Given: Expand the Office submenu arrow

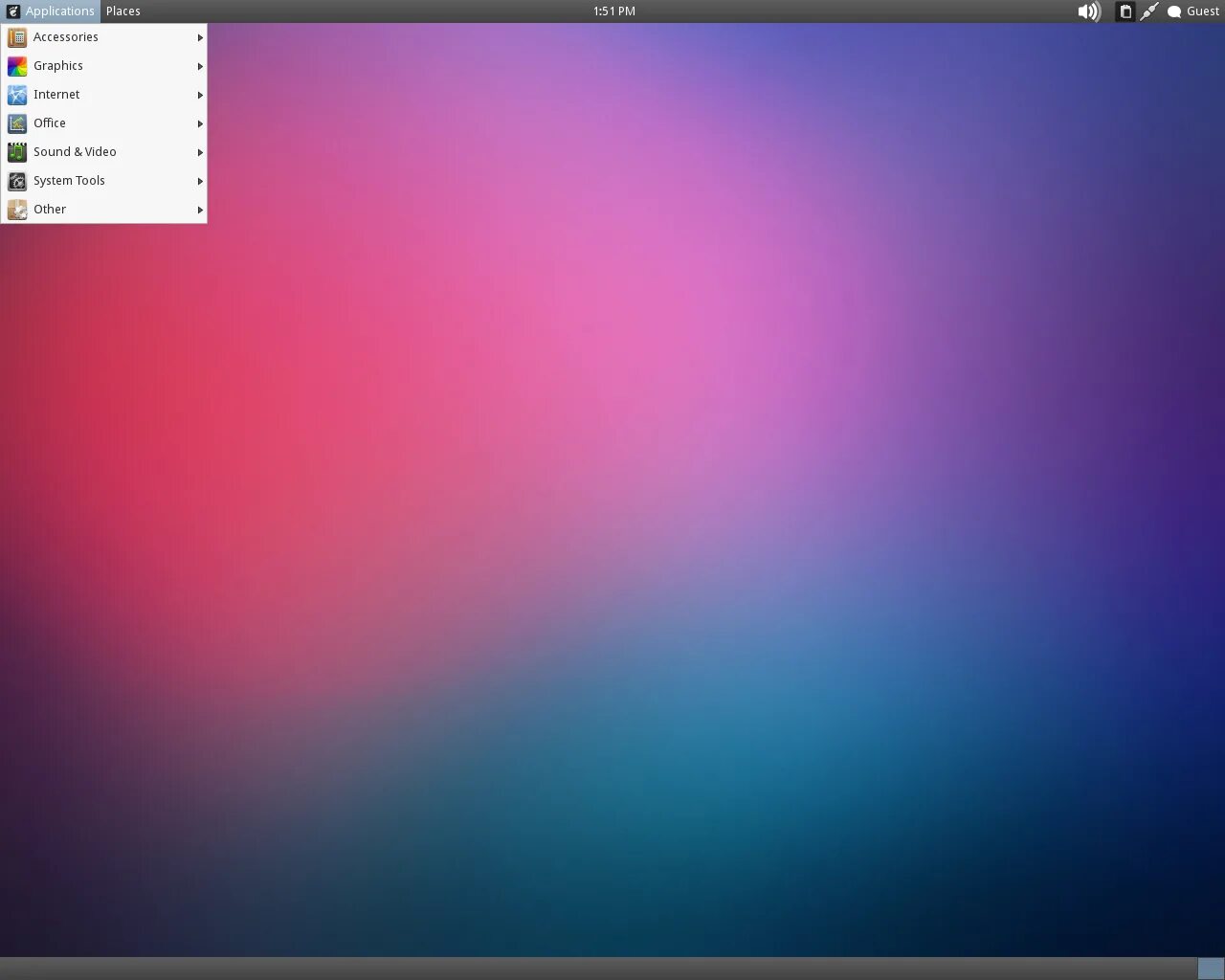Looking at the screenshot, I should pos(200,123).
